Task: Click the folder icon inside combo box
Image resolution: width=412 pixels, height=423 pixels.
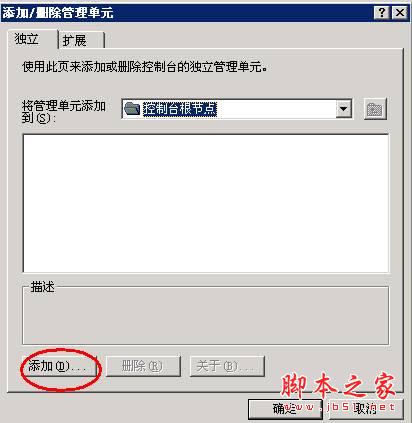Action: pos(132,109)
